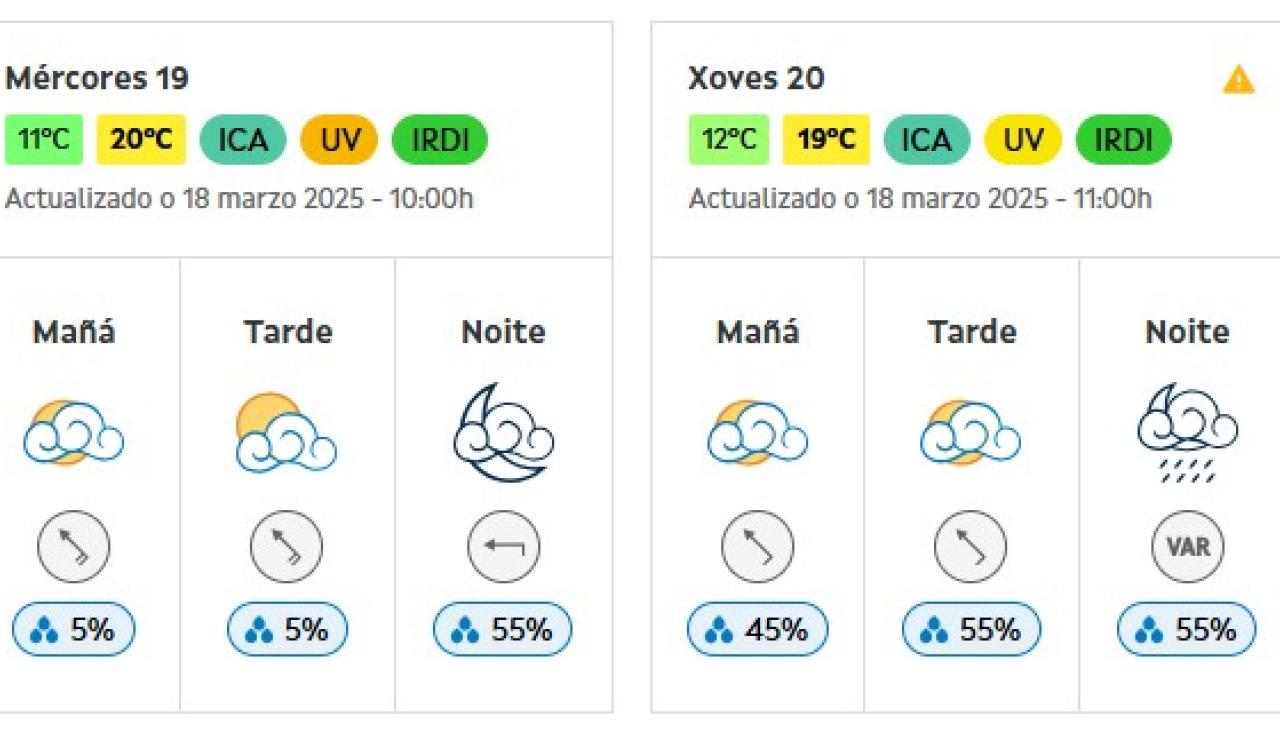This screenshot has width=1280, height=732.
Task: Open orange UV index badge for Mércores
Action: point(339,140)
